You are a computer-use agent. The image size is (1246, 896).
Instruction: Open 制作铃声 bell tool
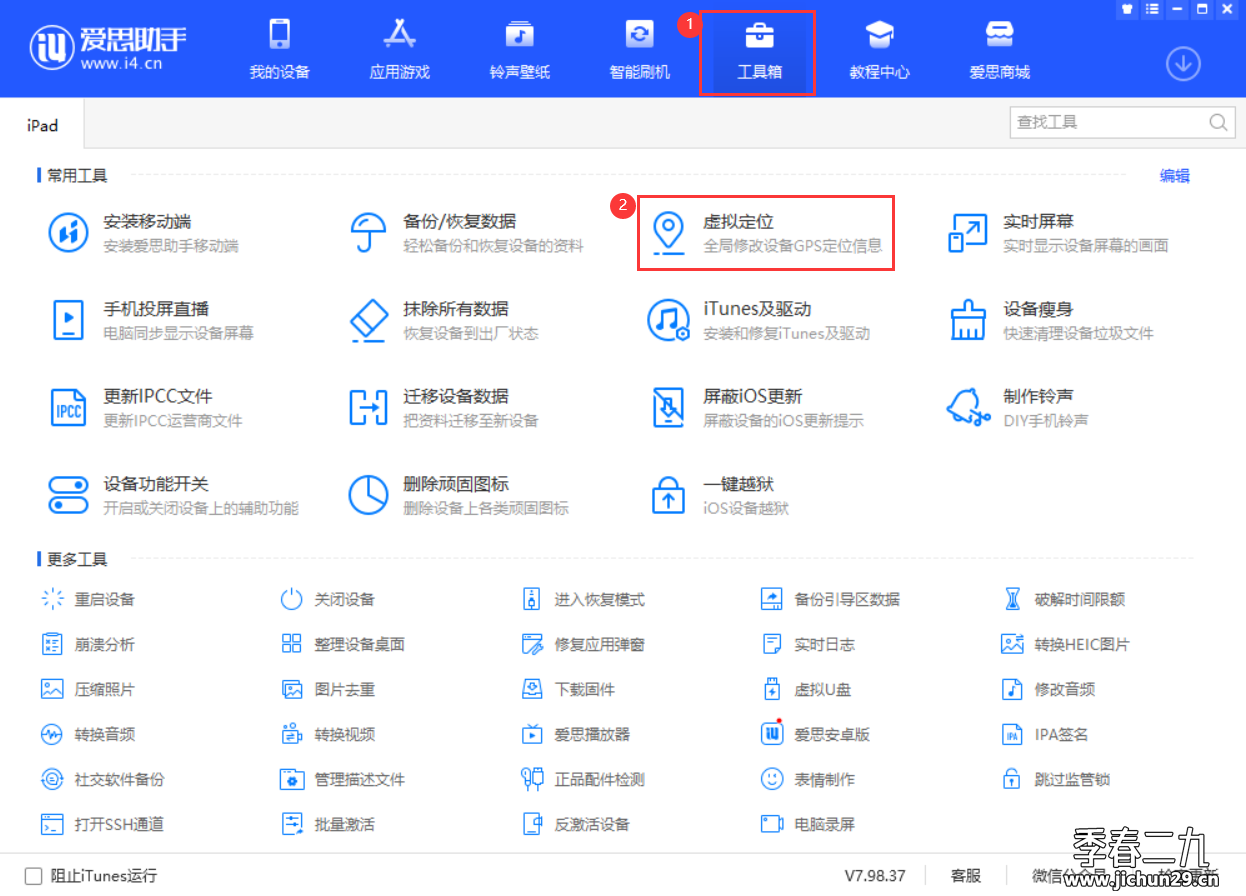pyautogui.click(x=1018, y=407)
